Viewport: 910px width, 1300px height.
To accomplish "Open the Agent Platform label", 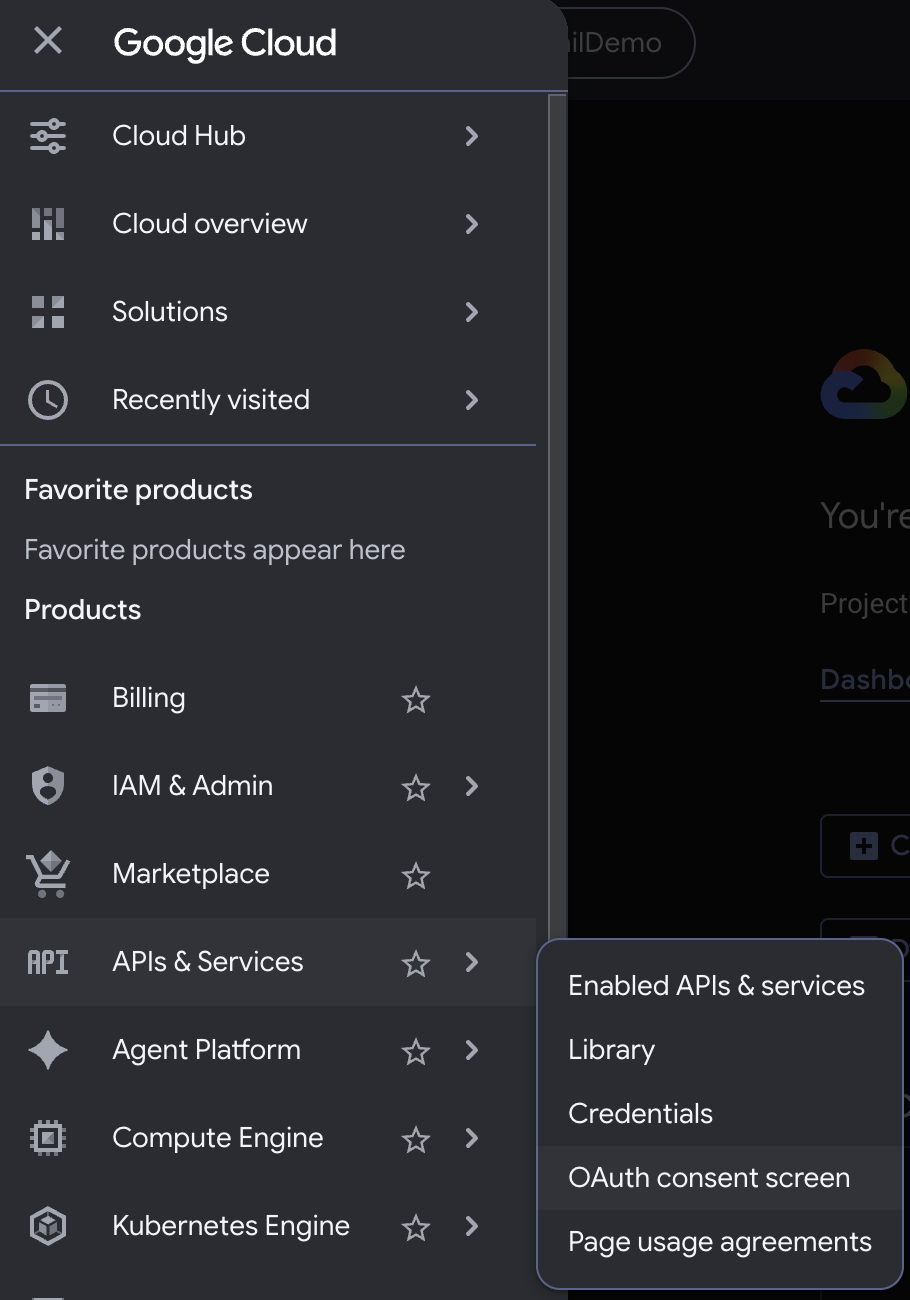I will pyautogui.click(x=207, y=1050).
